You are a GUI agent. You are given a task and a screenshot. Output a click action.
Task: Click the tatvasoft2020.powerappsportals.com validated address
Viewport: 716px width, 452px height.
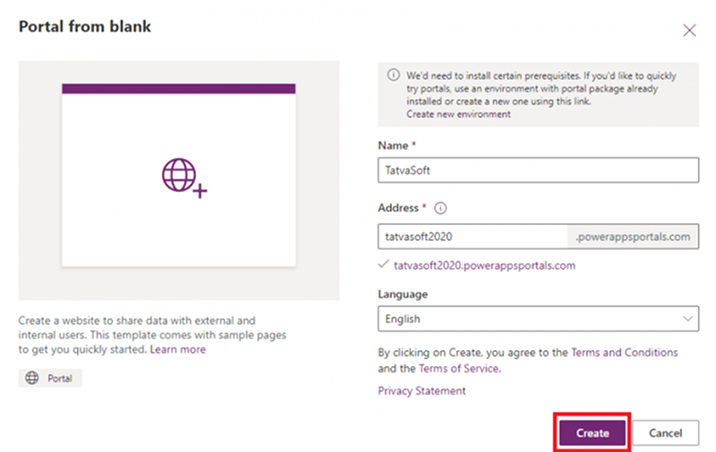click(x=484, y=266)
